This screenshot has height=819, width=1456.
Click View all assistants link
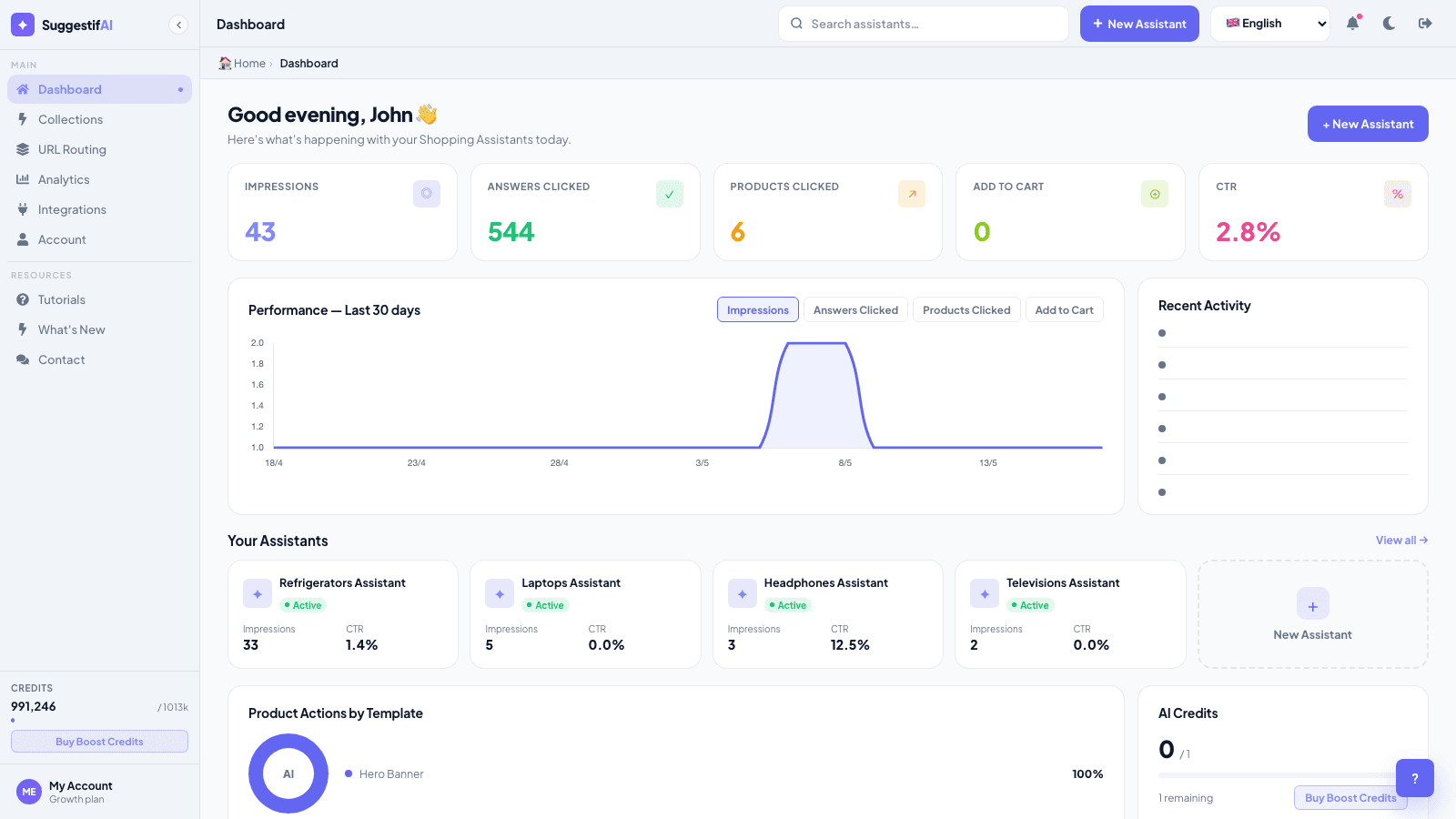pos(1401,540)
